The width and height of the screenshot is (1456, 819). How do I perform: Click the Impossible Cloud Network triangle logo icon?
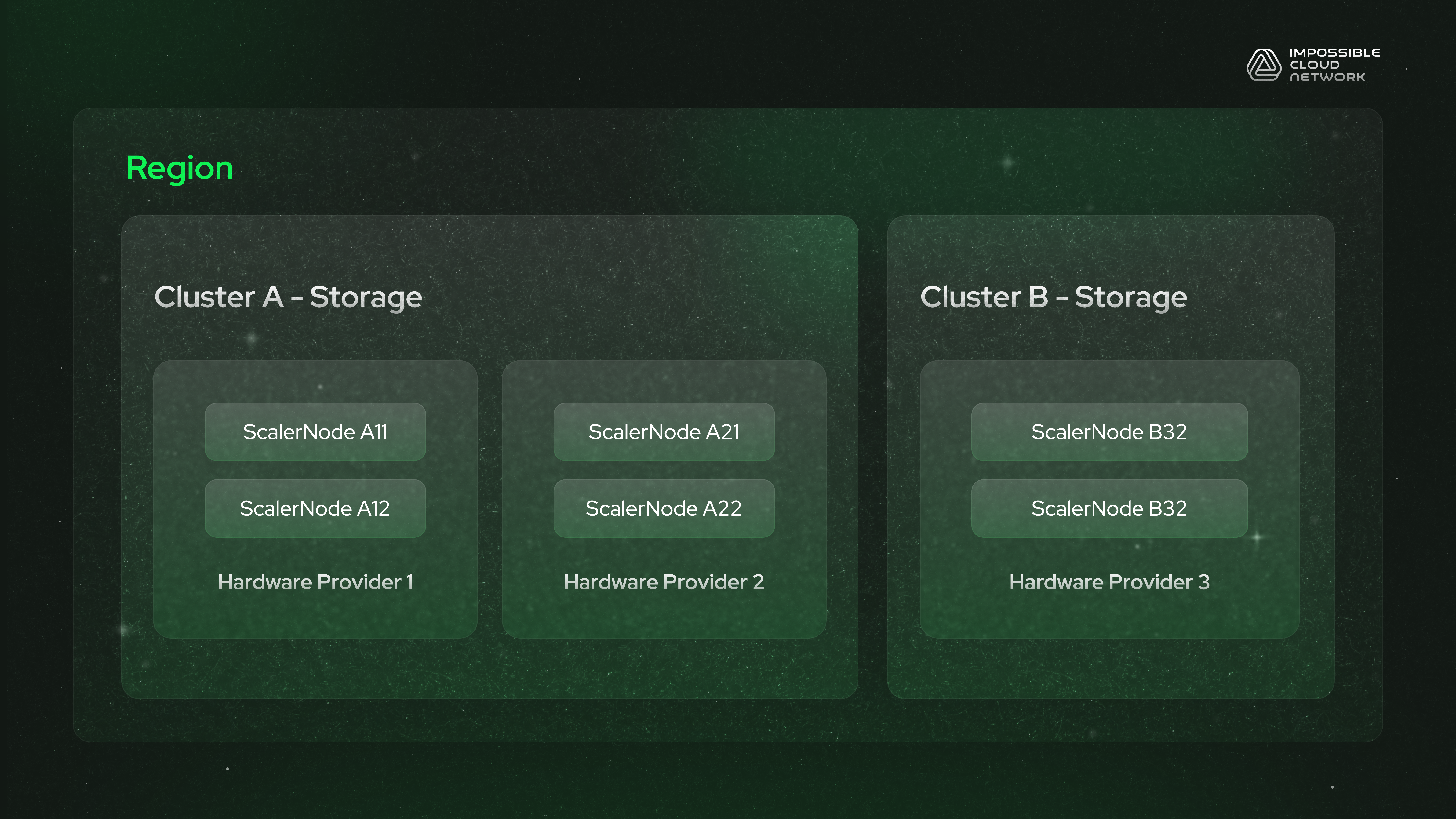point(1264,65)
